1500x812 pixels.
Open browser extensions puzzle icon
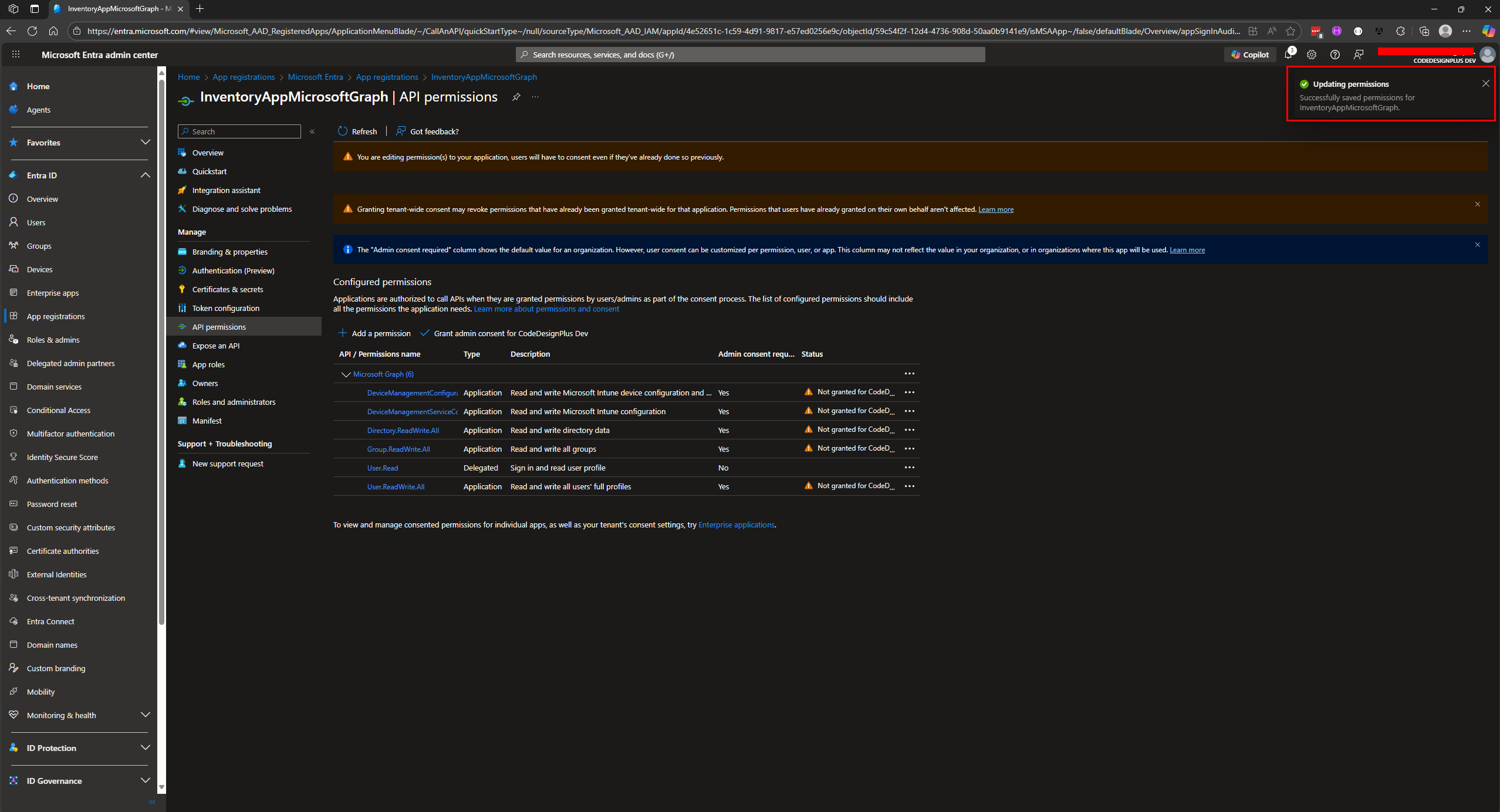coord(1401,31)
